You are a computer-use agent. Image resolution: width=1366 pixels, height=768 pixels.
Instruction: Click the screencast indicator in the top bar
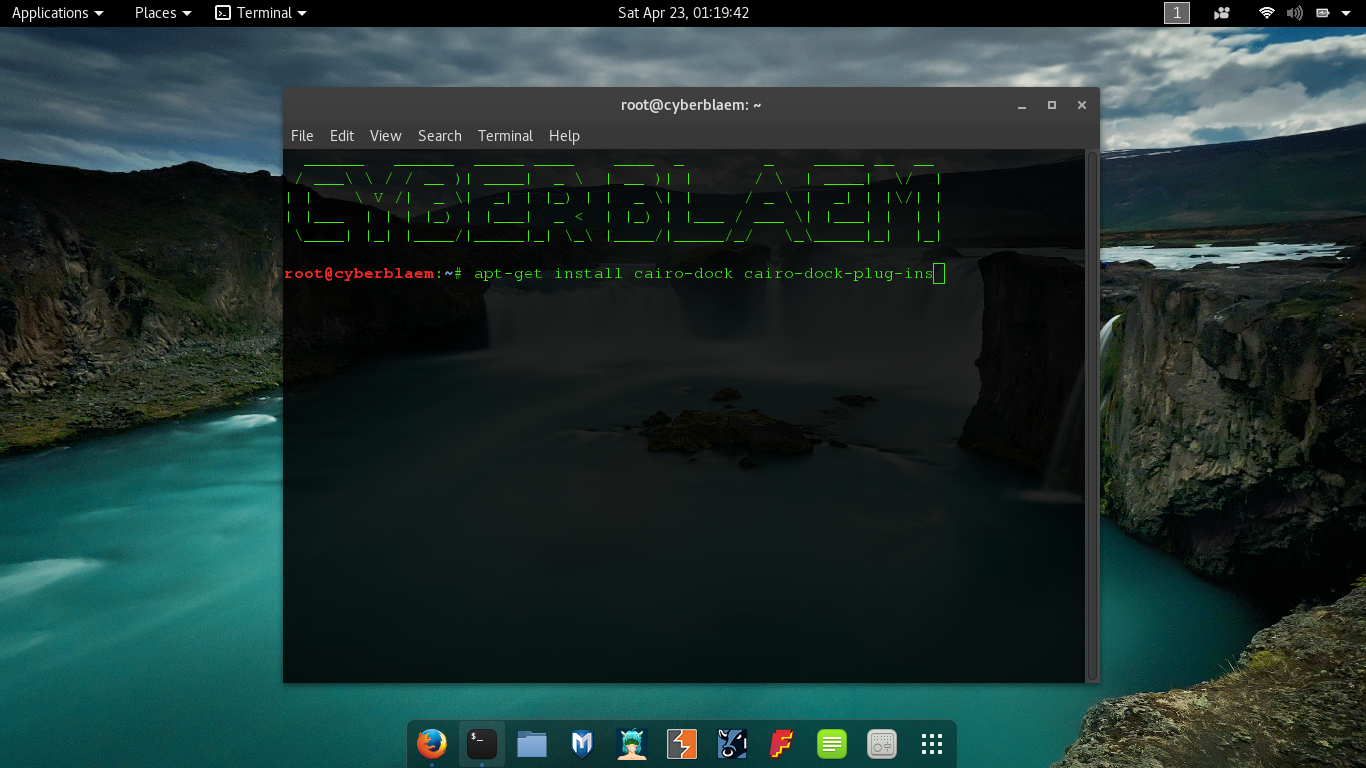[1221, 13]
